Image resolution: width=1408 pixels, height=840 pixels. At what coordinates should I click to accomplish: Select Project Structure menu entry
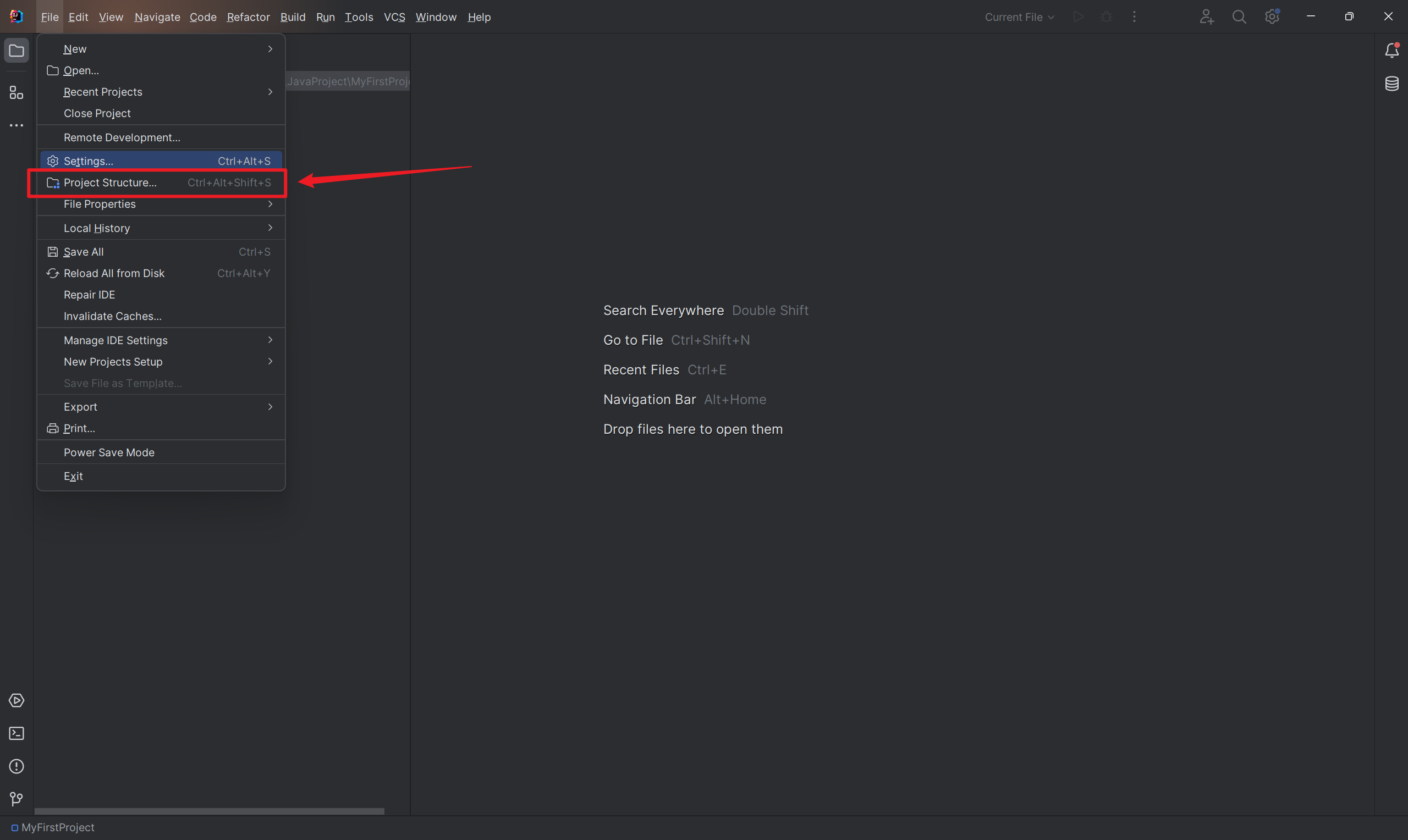(111, 183)
